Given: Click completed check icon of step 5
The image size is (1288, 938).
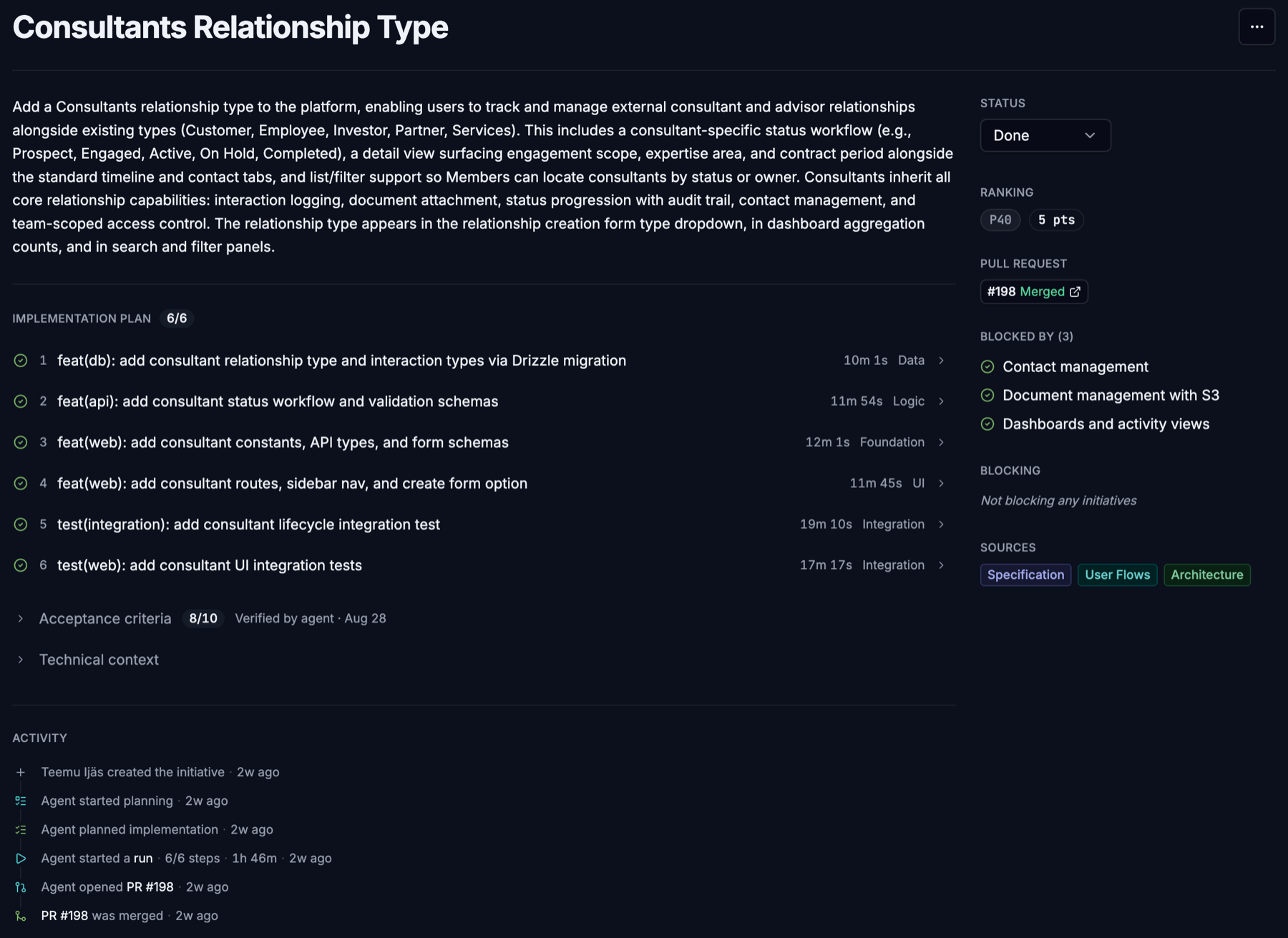Looking at the screenshot, I should 21,524.
